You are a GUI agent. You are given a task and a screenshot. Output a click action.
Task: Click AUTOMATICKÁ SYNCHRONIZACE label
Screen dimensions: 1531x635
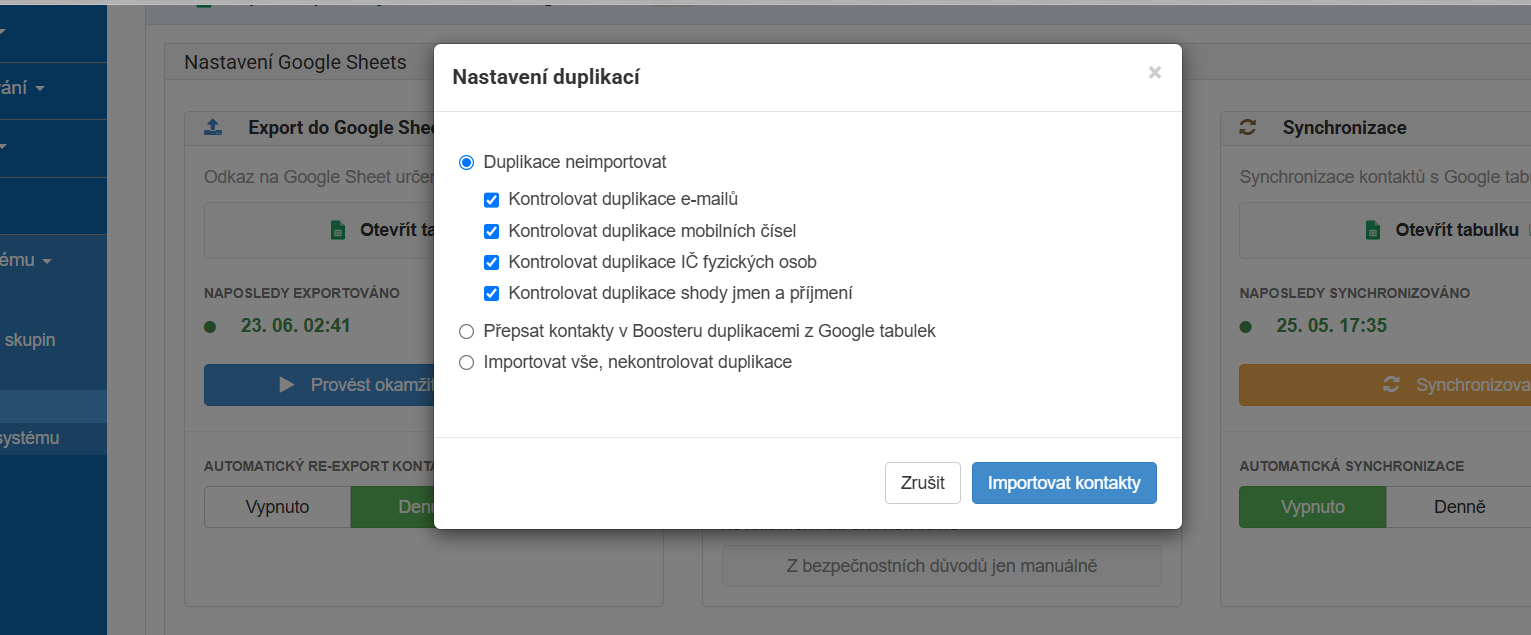click(x=1351, y=466)
